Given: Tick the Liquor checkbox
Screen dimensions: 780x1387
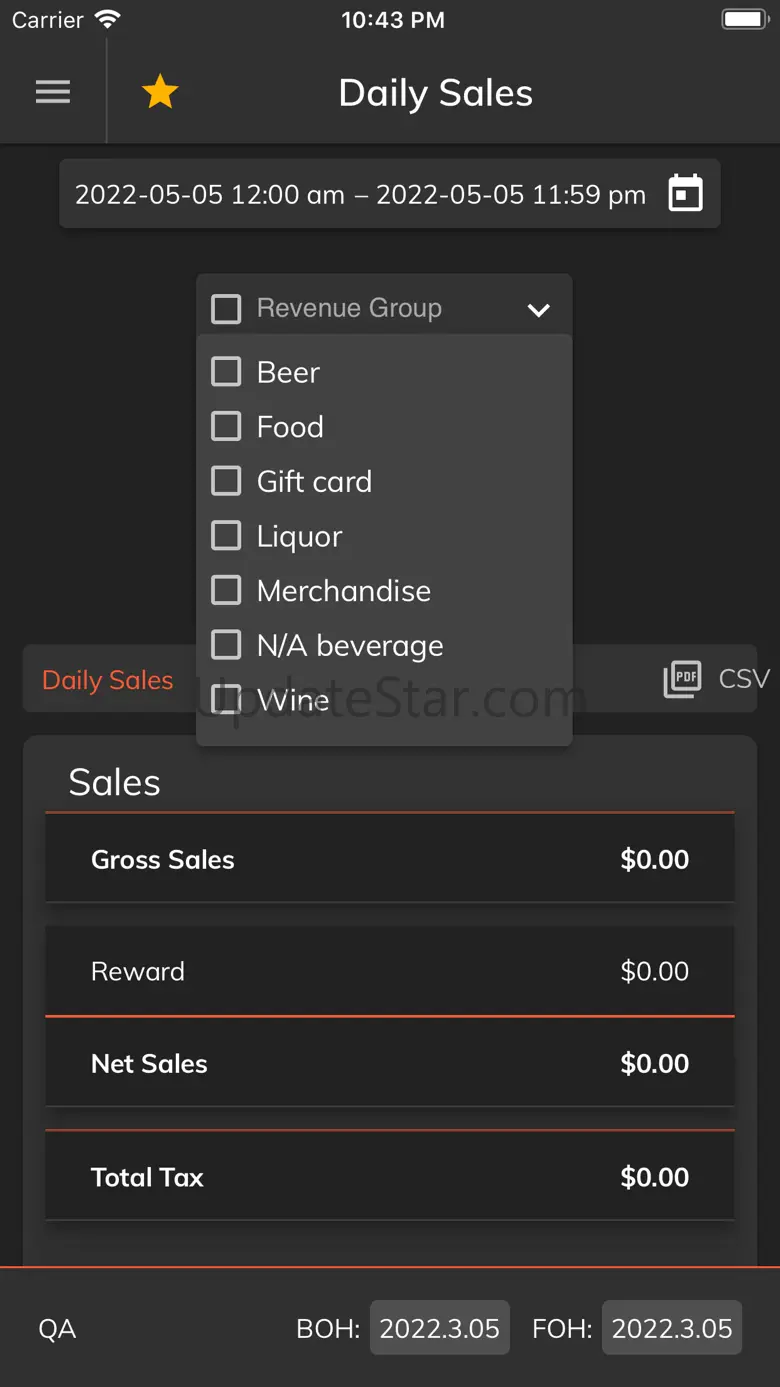Looking at the screenshot, I should point(227,536).
